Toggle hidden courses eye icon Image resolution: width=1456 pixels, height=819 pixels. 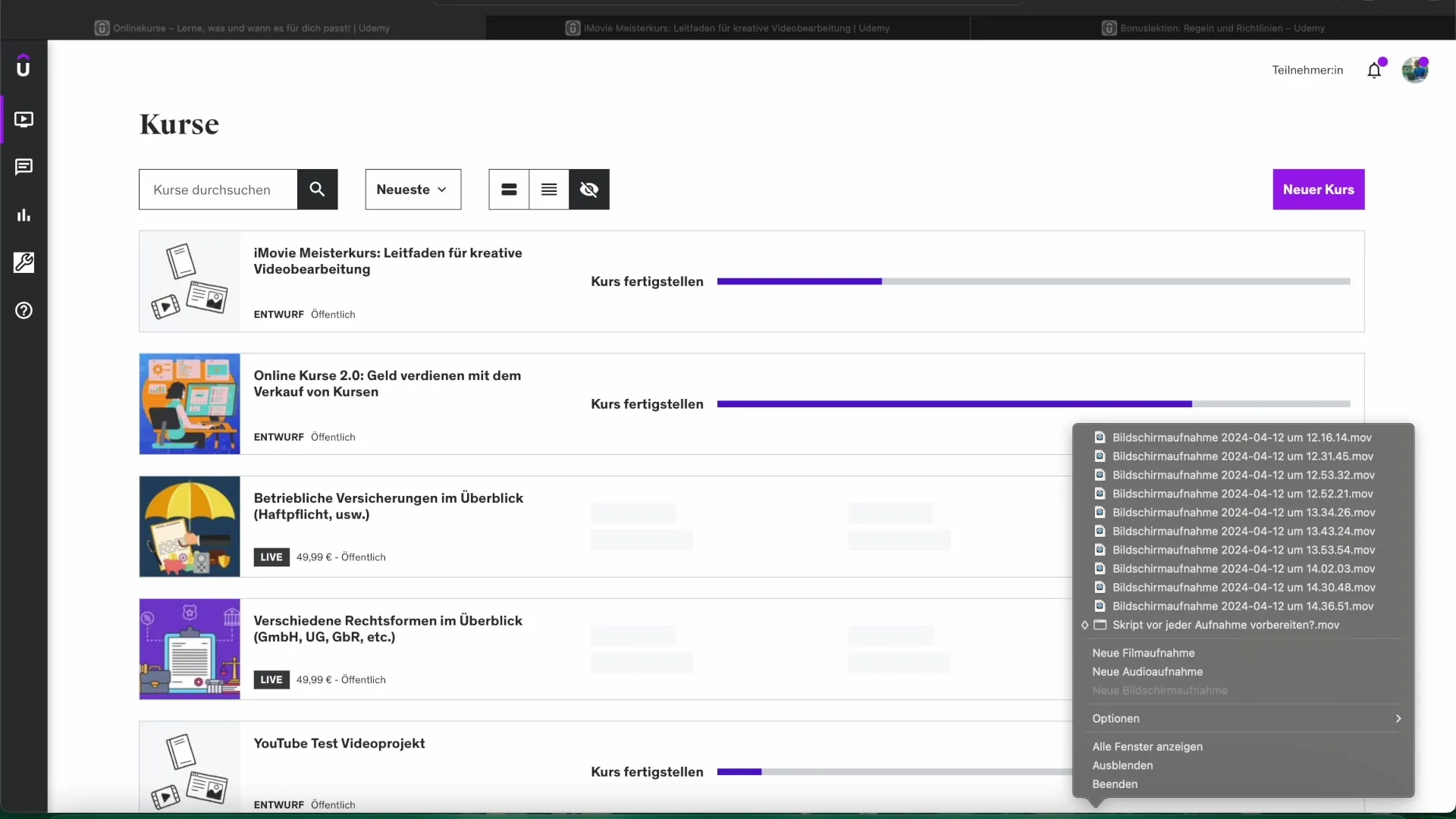[x=589, y=189]
